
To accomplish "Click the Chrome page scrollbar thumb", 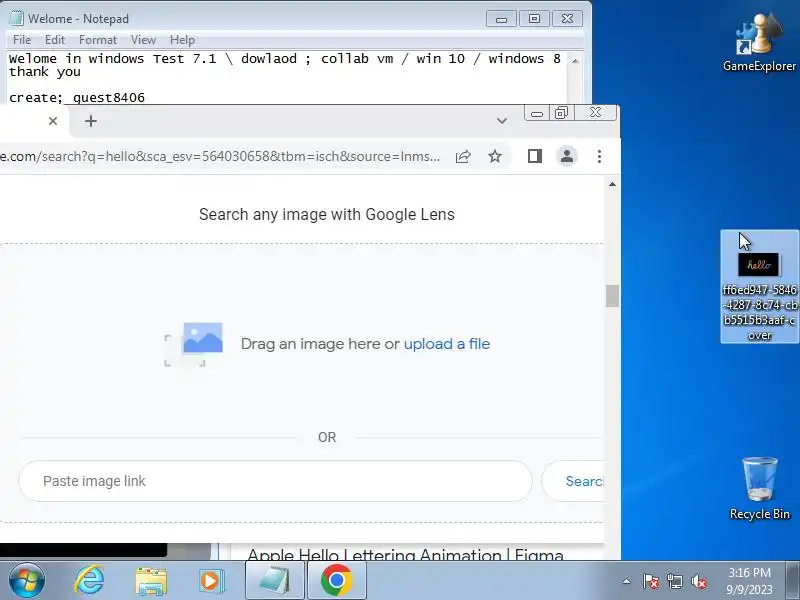I will point(612,296).
